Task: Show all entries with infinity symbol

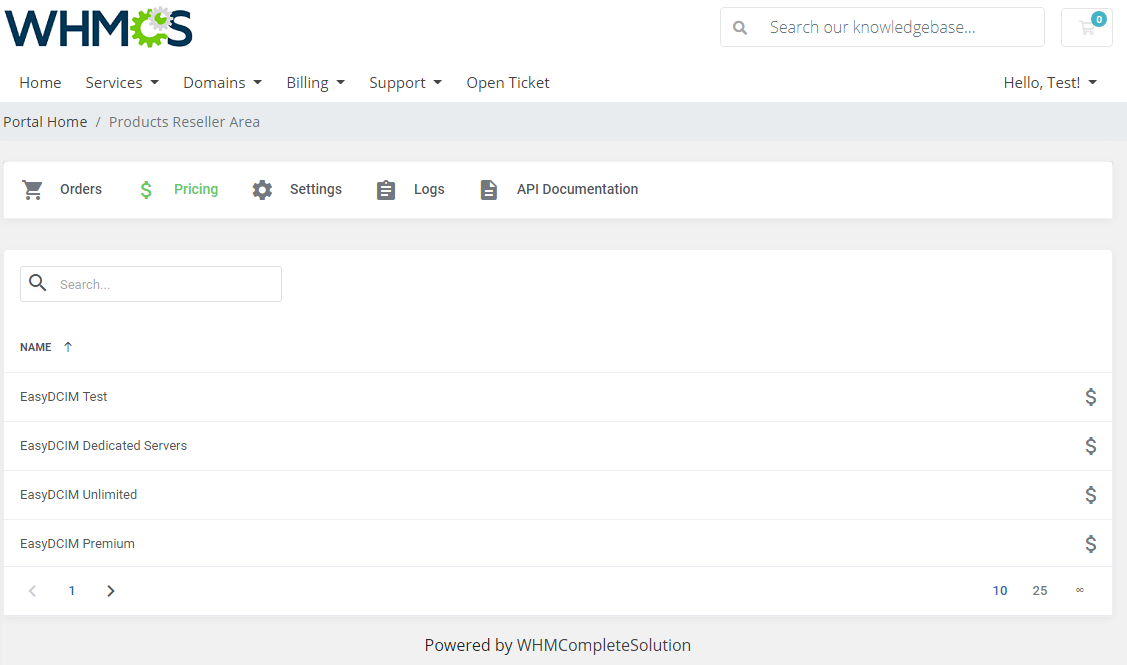Action: pyautogui.click(x=1080, y=590)
